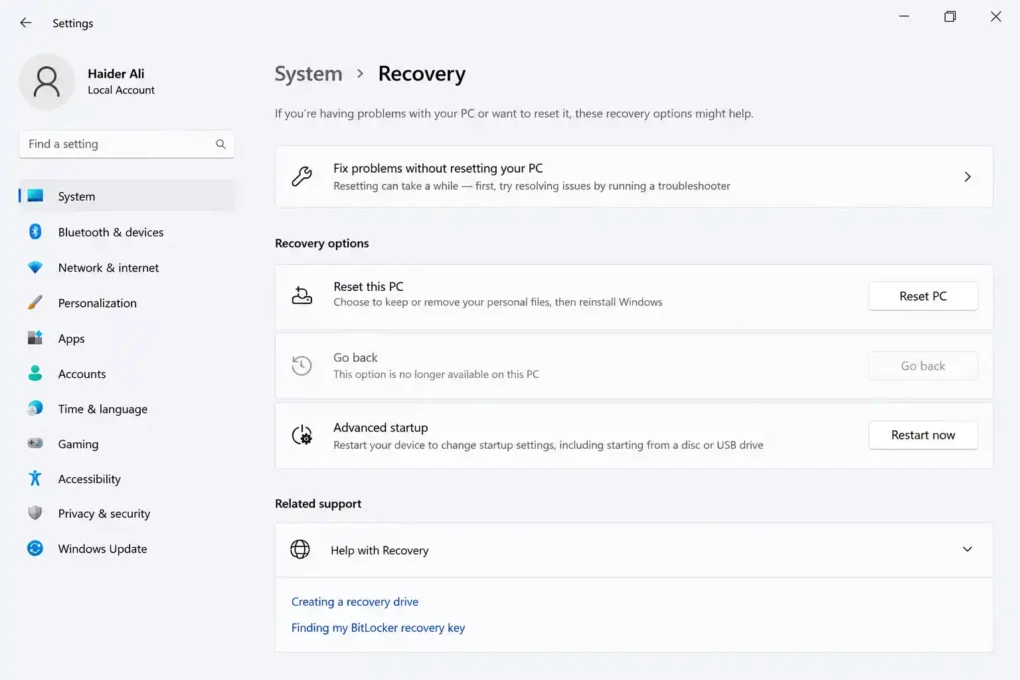Go to Windows Update page
The height and width of the screenshot is (680, 1020).
[x=127, y=548]
